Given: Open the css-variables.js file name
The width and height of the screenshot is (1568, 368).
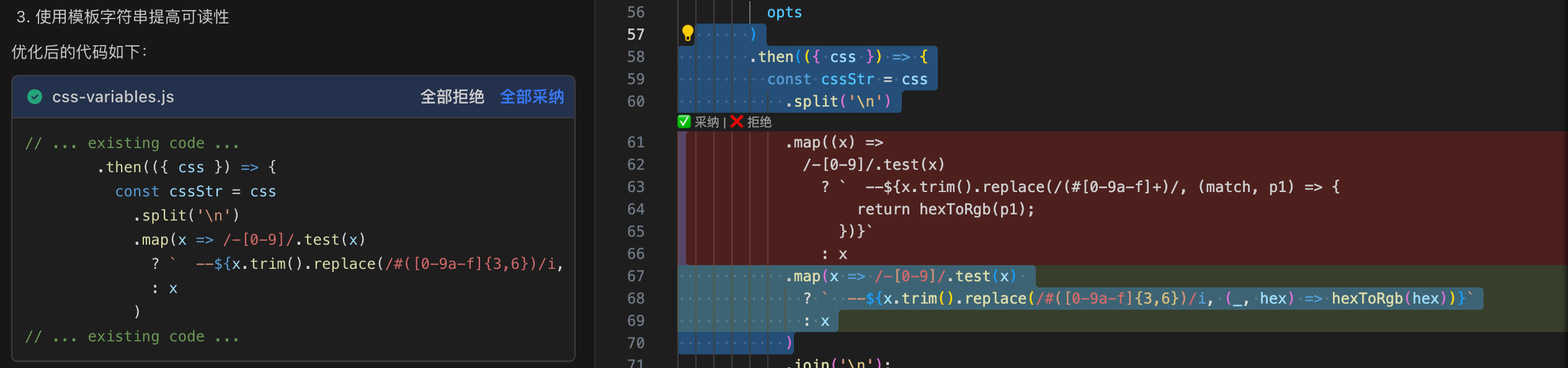Looking at the screenshot, I should [113, 97].
